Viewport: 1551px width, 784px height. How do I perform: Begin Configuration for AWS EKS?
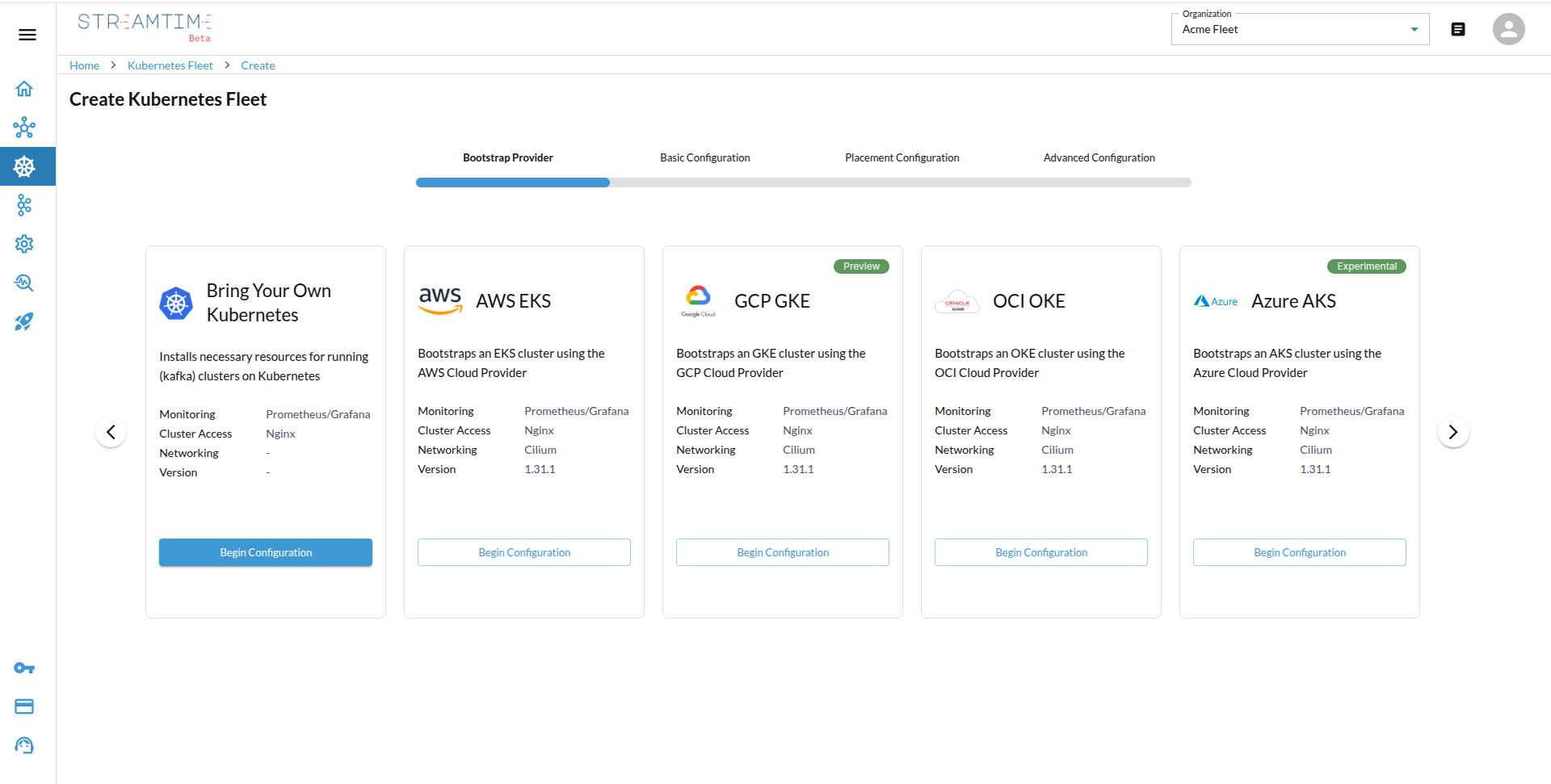524,552
